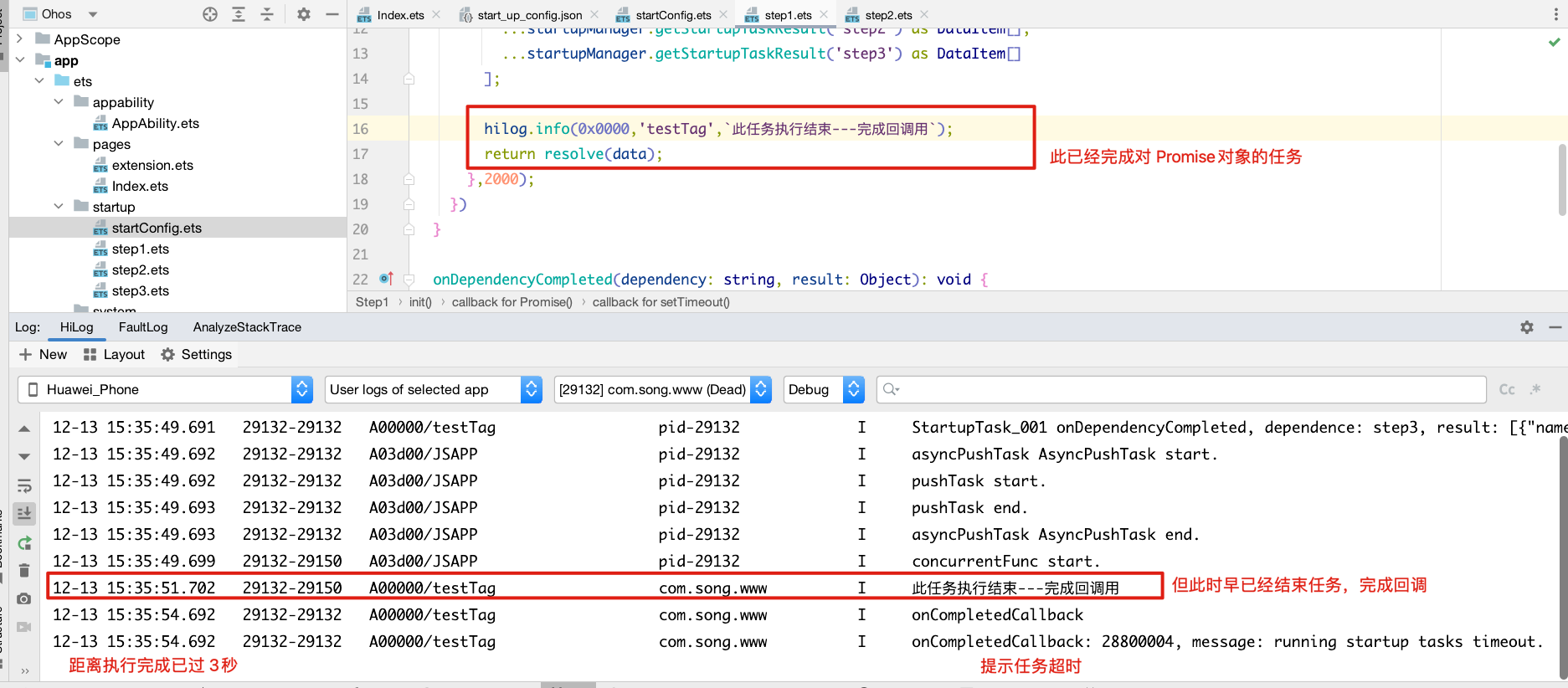
Task: Toggle code fold marker on line 18
Action: [x=409, y=179]
